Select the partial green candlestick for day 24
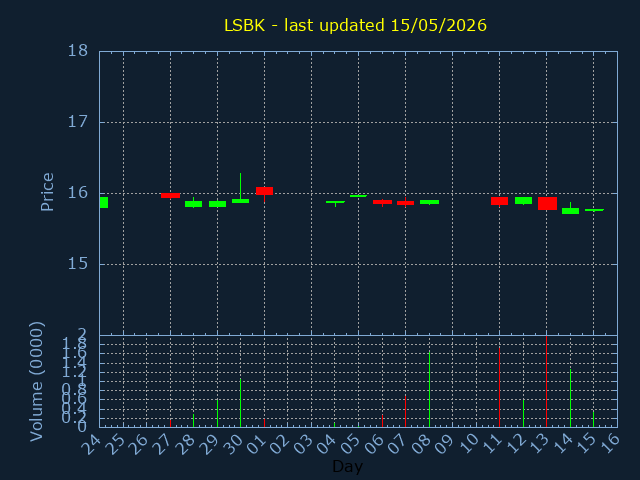Screen dimensions: 640x480 (104, 202)
